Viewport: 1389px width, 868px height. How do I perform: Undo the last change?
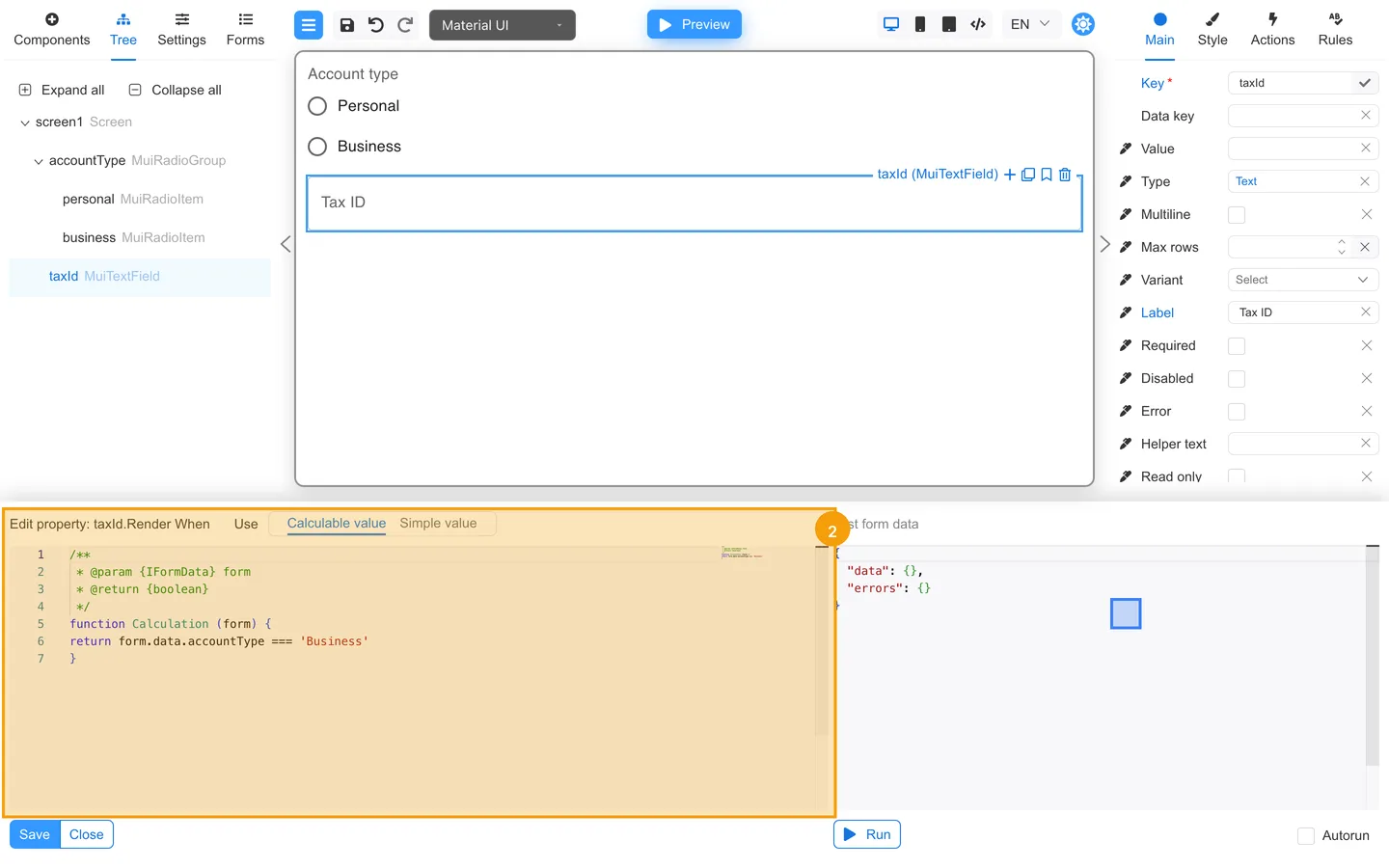[x=376, y=25]
